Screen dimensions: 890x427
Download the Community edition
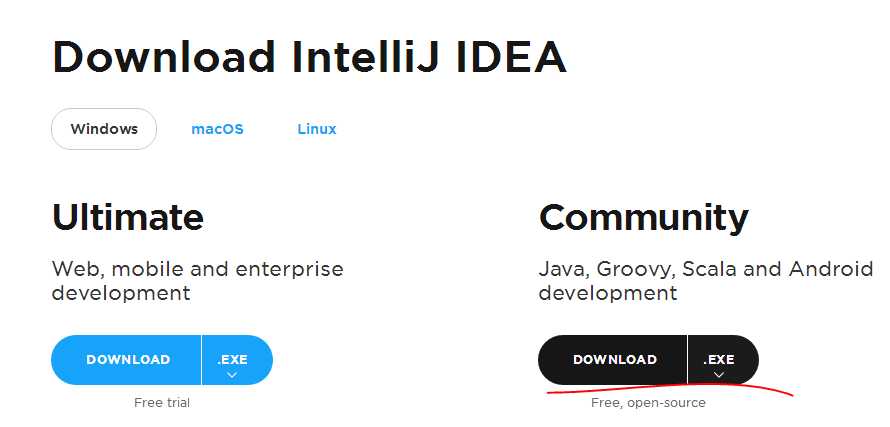(614, 360)
